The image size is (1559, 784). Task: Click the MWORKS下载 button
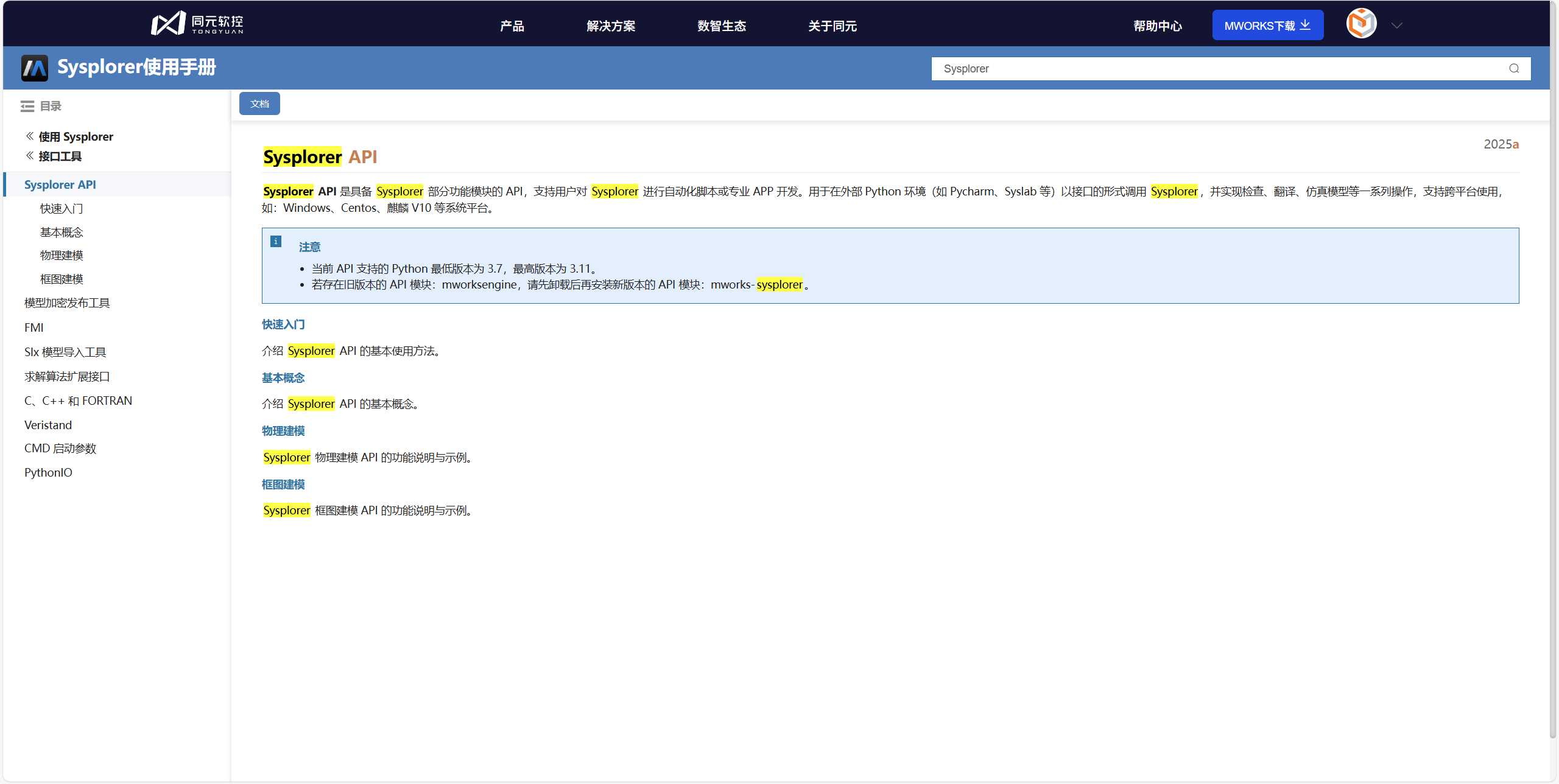[x=1268, y=25]
